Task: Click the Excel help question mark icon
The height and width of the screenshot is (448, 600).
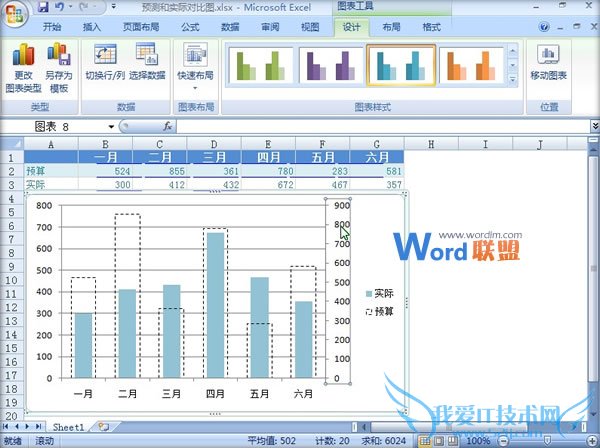Action: (544, 27)
